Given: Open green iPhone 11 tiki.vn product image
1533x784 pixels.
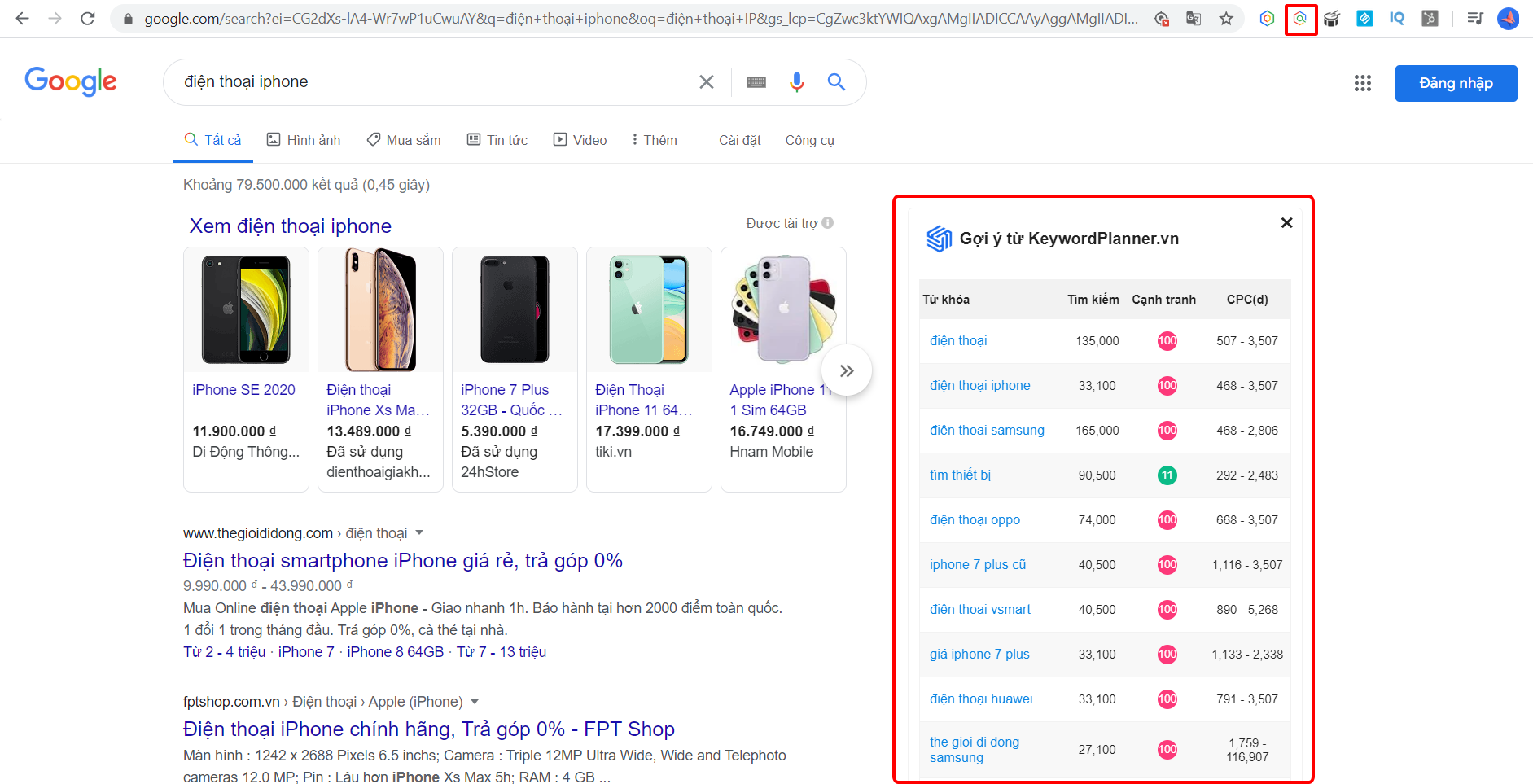Looking at the screenshot, I should pos(649,309).
